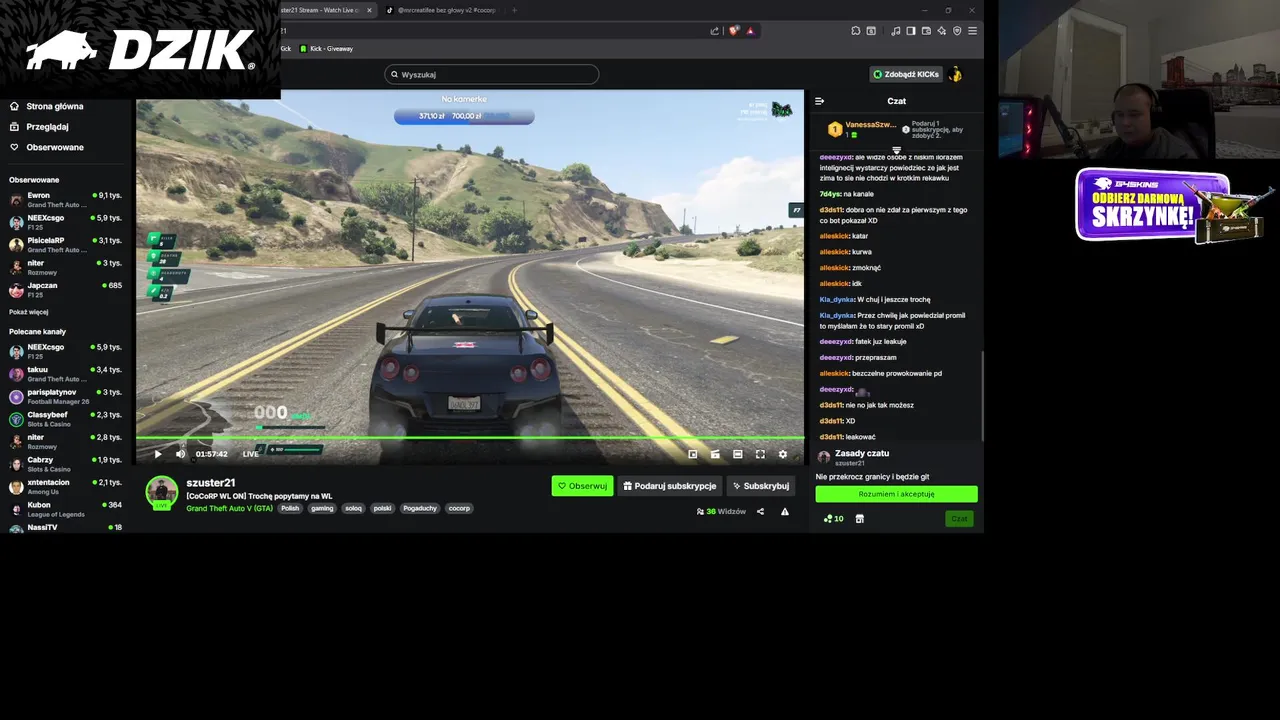The image size is (1280, 720).
Task: Click the green stream progress bar
Action: tap(470, 437)
